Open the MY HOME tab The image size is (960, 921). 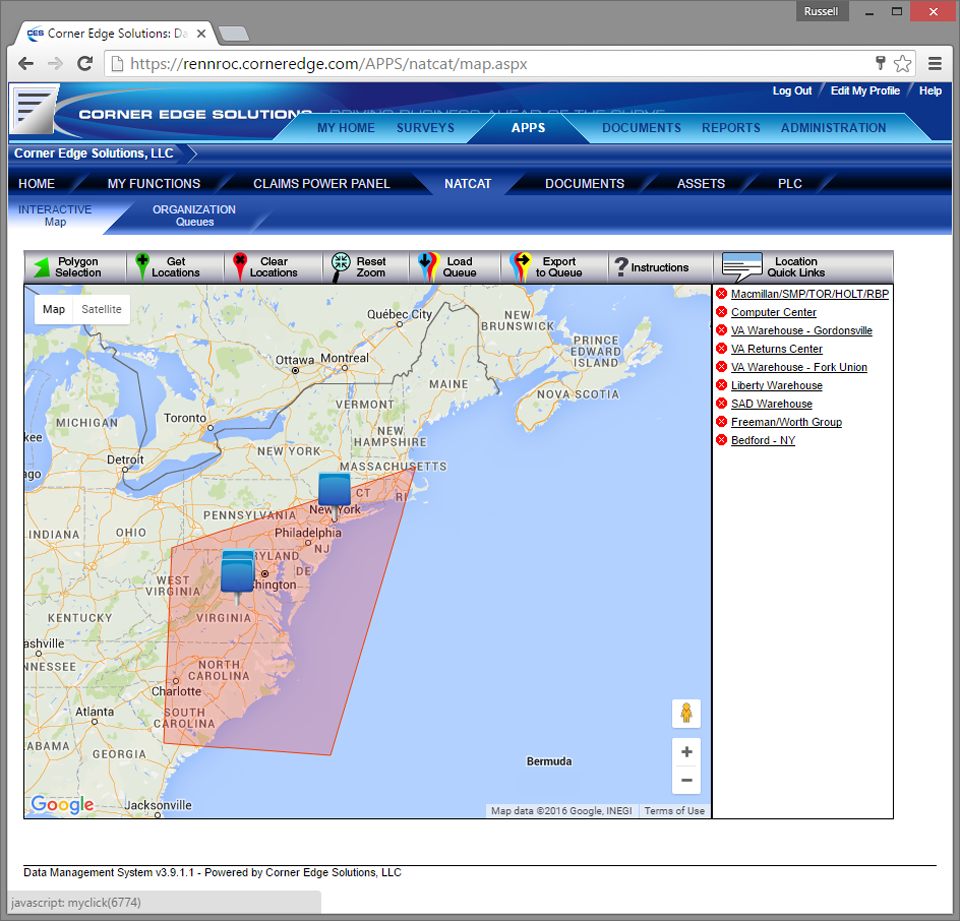tap(346, 127)
